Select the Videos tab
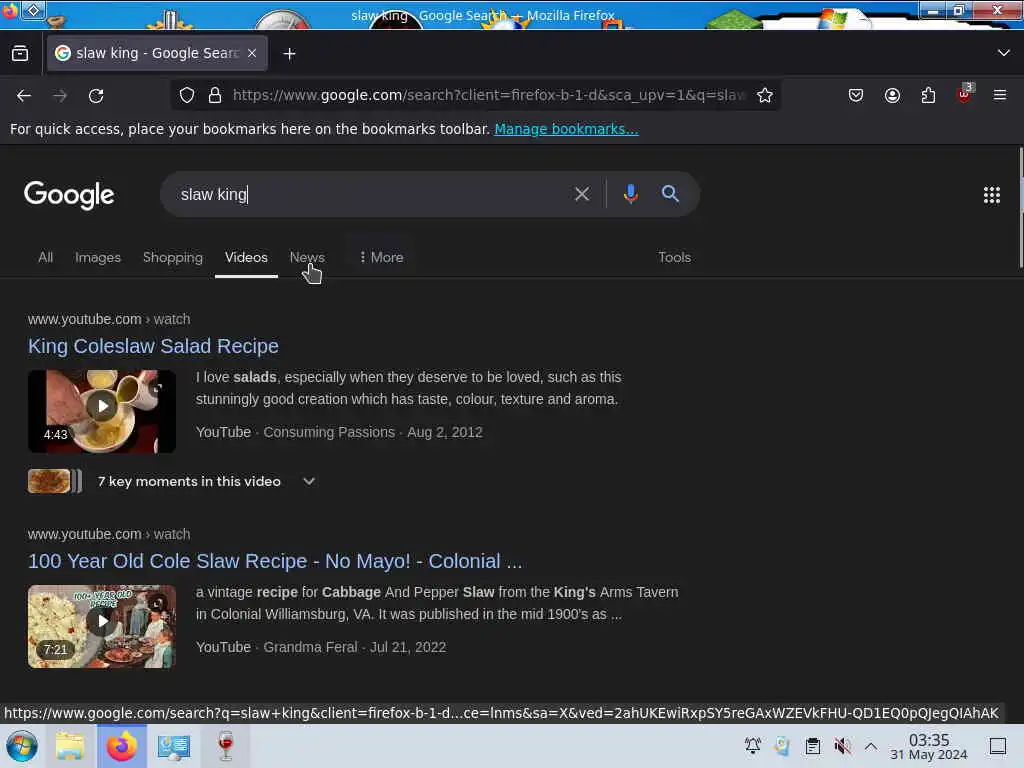 (246, 257)
